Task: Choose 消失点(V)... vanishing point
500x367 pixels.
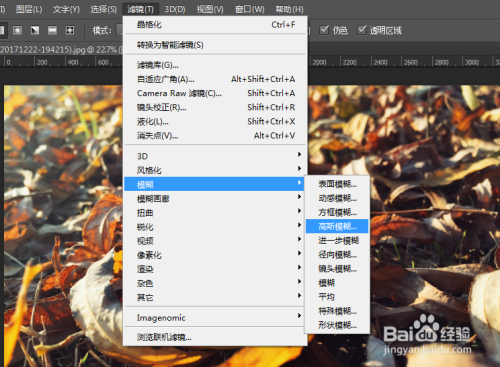Action: pos(215,136)
